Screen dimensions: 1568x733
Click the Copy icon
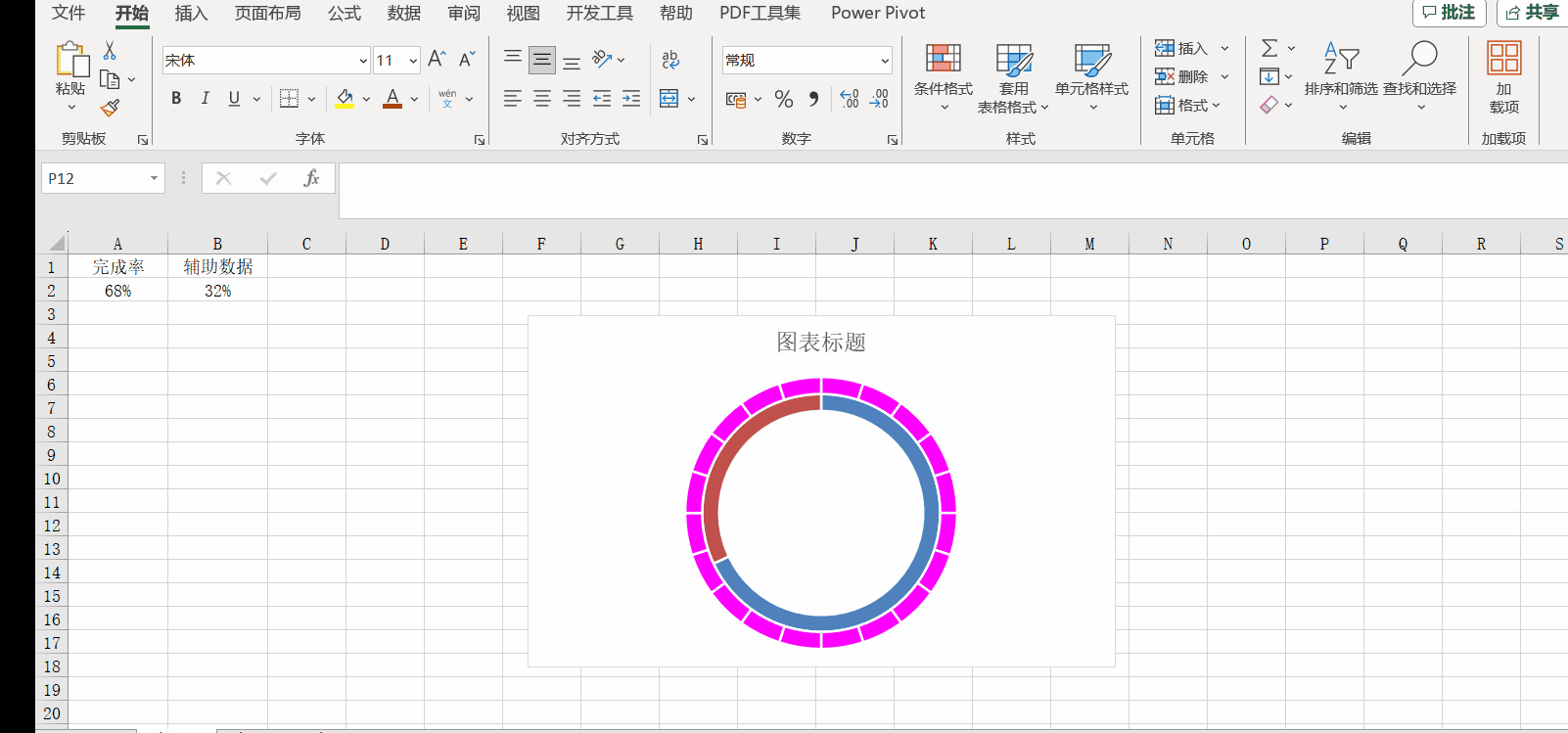click(x=110, y=79)
